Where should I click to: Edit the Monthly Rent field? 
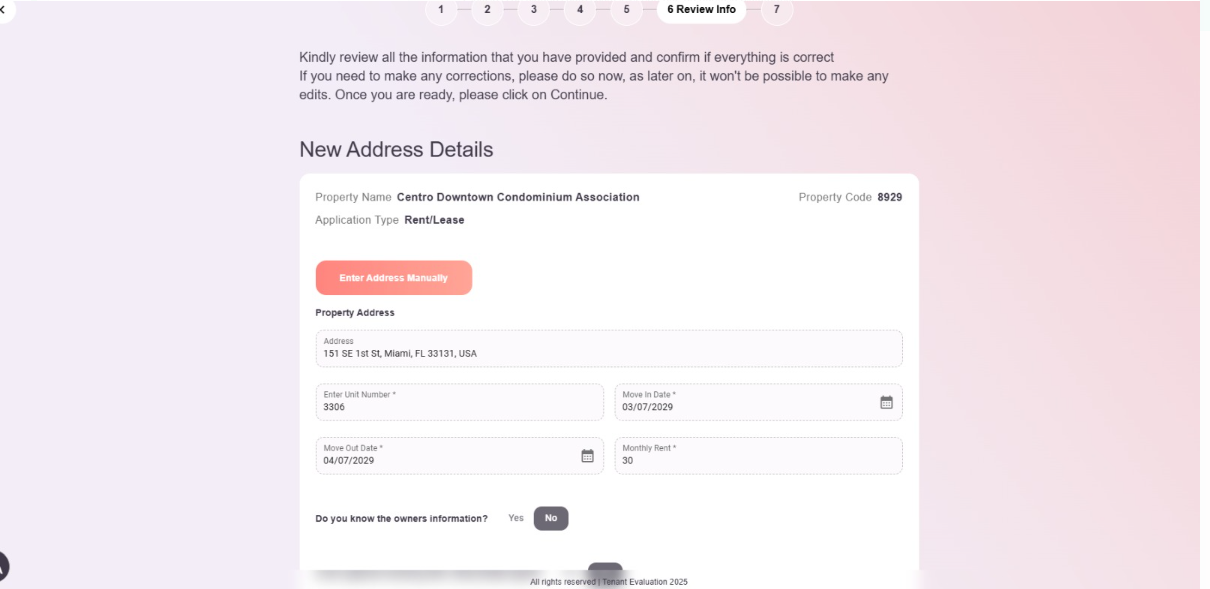759,456
